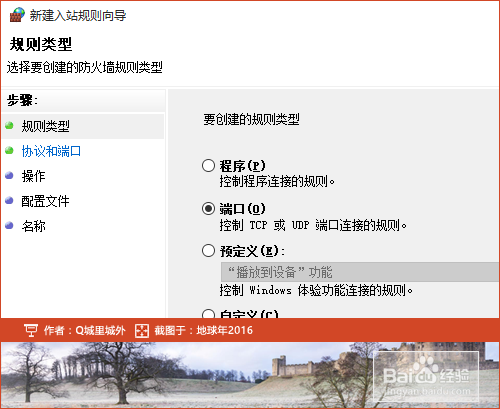The width and height of the screenshot is (500, 409).
Task: Click green bullet beside 规则类型
Action: click(9, 126)
